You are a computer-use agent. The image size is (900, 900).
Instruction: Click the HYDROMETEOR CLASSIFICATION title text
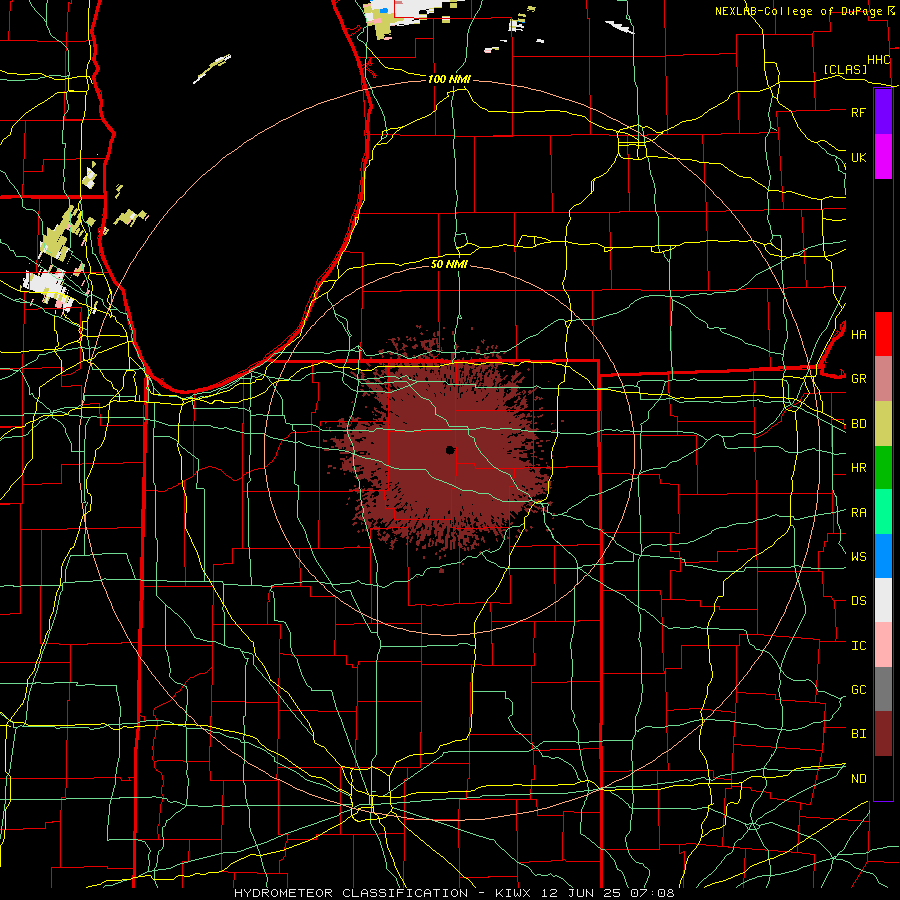click(x=351, y=893)
